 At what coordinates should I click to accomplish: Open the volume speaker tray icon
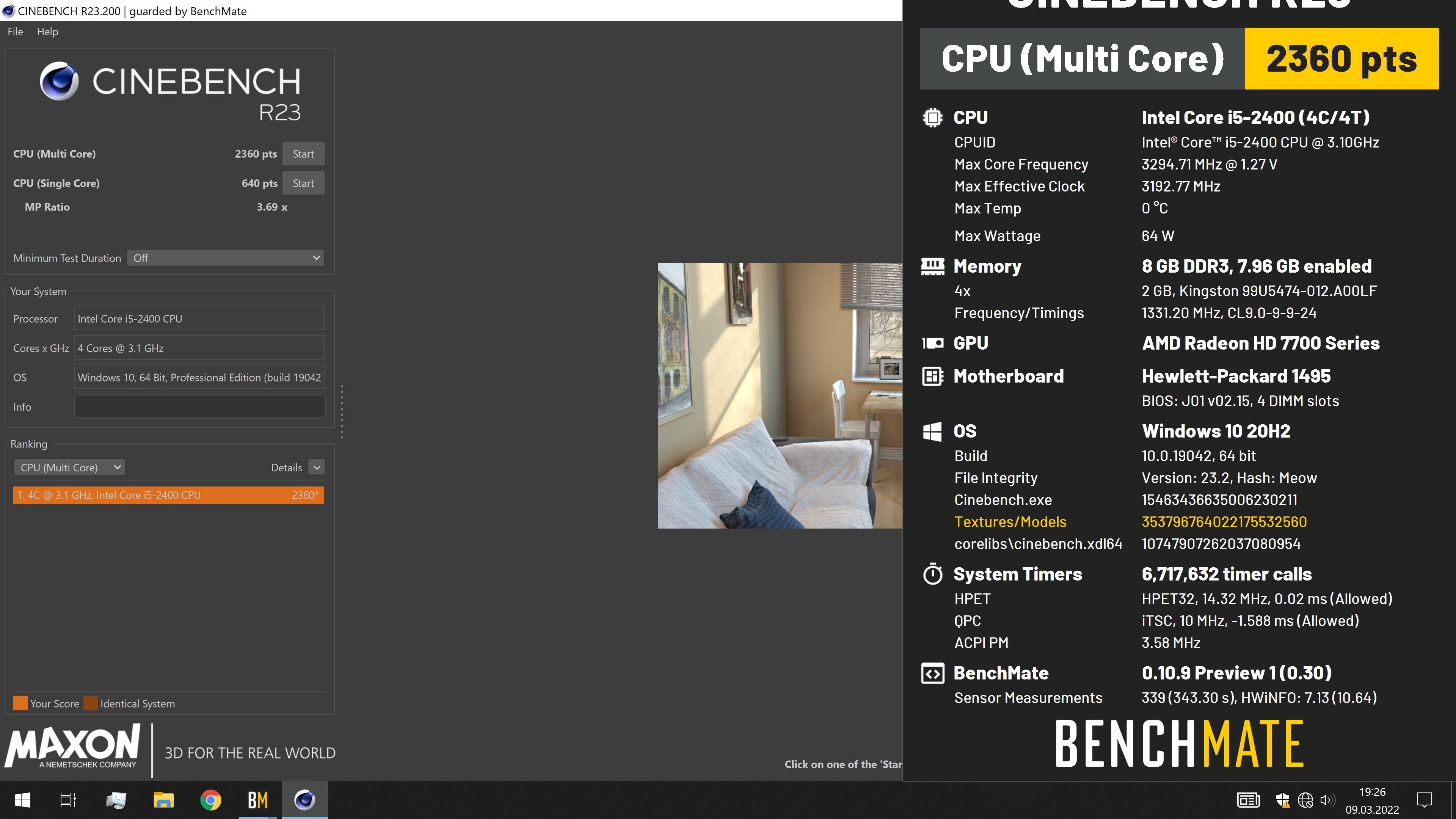click(x=1327, y=800)
